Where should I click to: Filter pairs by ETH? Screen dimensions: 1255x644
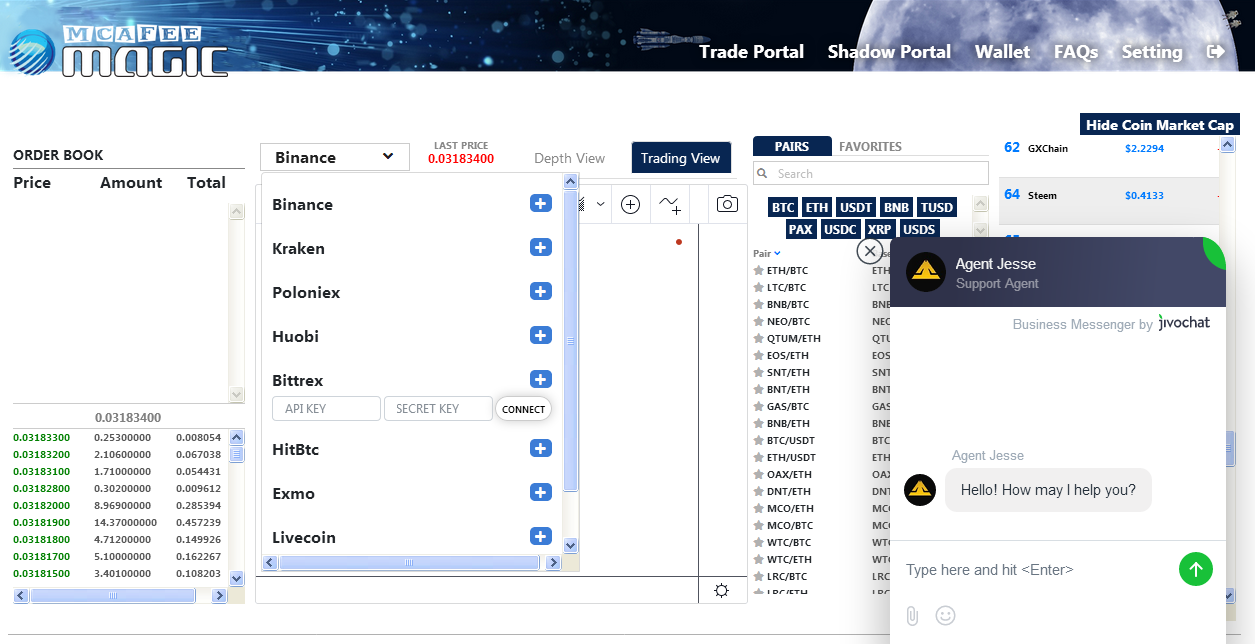(x=817, y=207)
